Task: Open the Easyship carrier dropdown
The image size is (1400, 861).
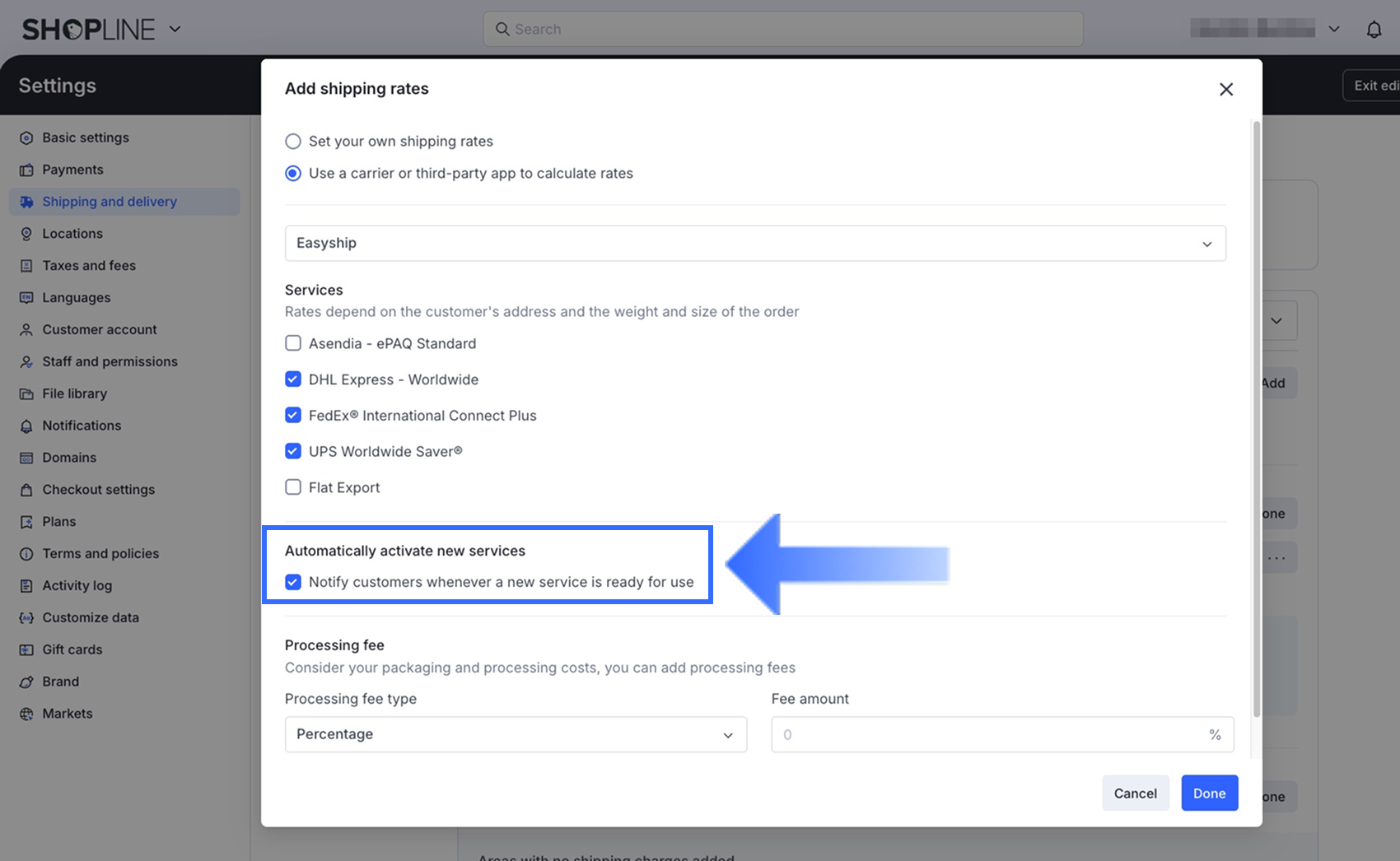Action: click(754, 244)
